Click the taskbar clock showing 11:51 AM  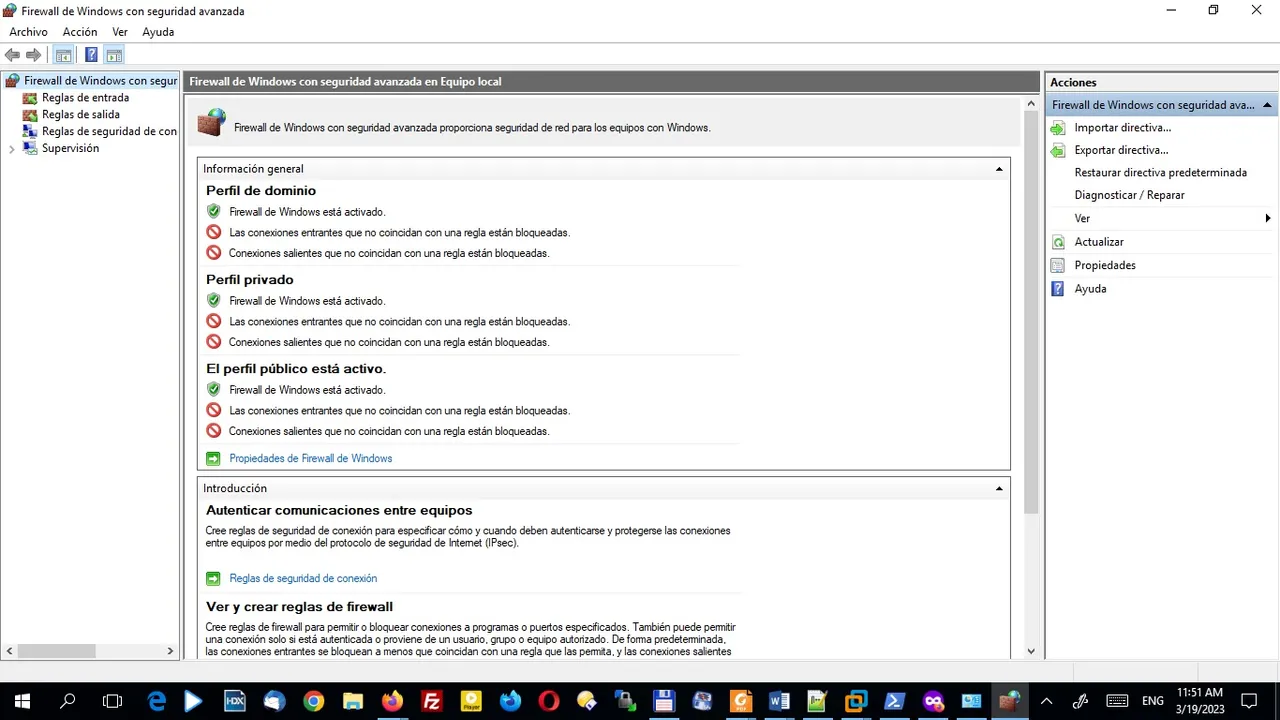[x=1199, y=701]
